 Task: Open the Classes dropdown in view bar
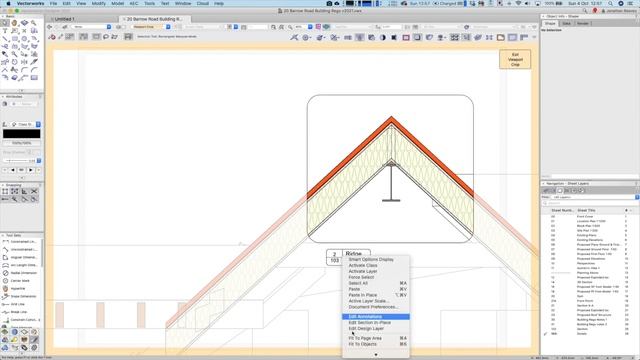91,27
